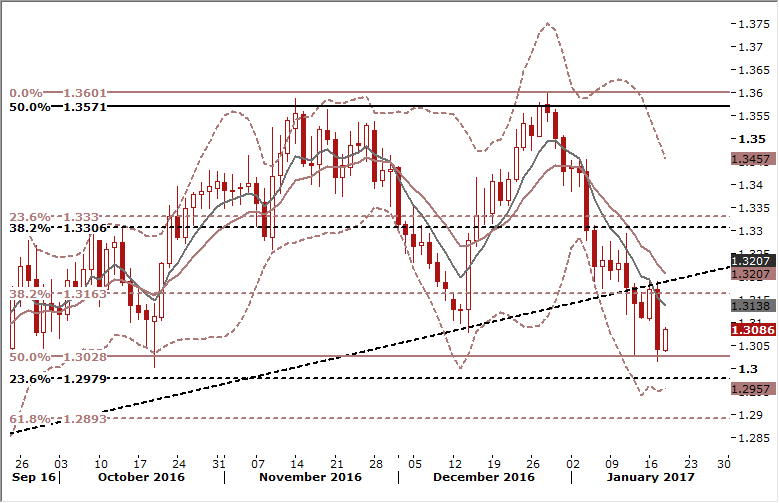Select the date tick 31
Viewport: 779px width, 503px height.
tap(219, 464)
